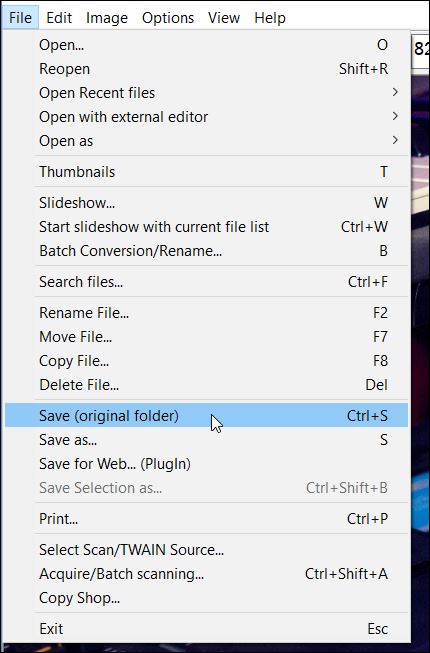Screen dimensions: 430x653
Task: Click Exit at bottom of File menu
Action: click(x=206, y=628)
